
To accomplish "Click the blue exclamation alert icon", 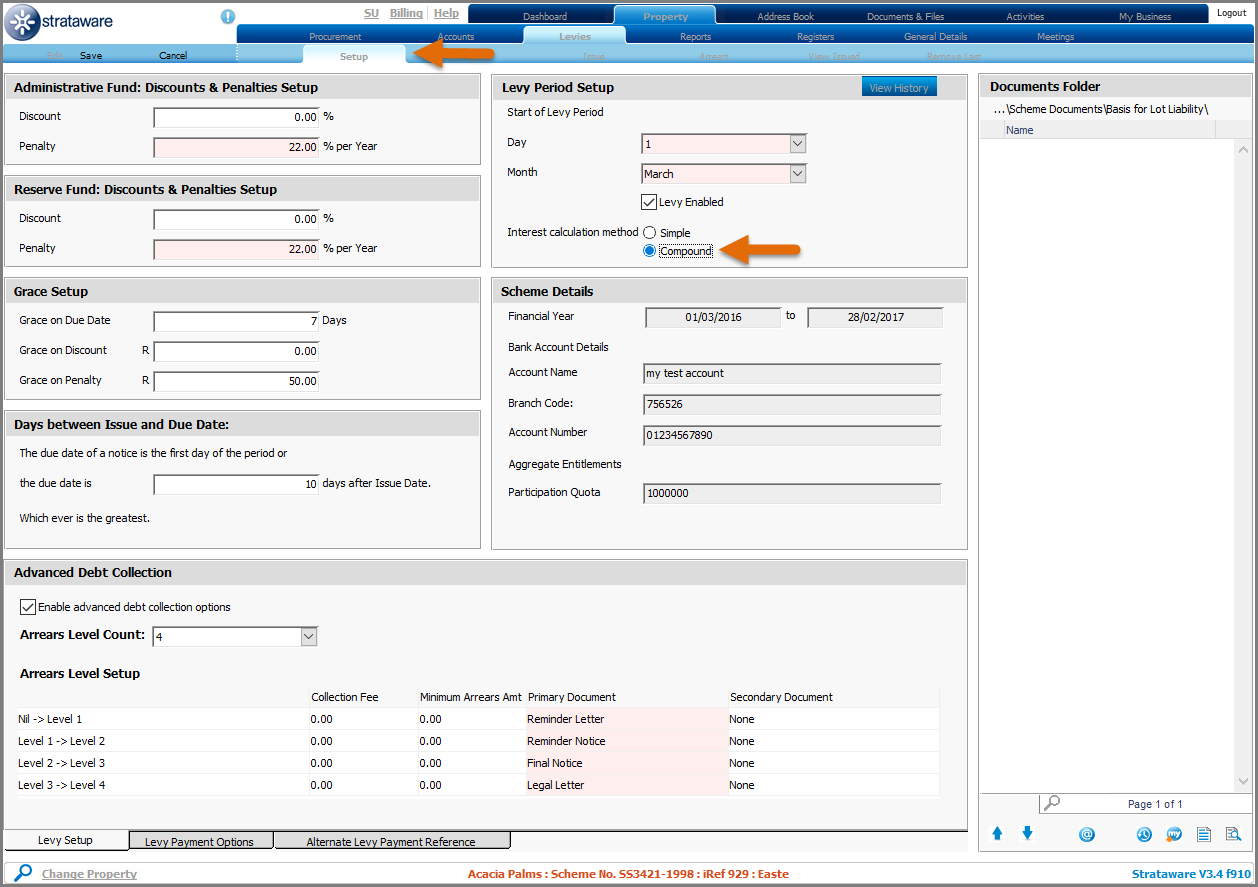I will coord(228,16).
